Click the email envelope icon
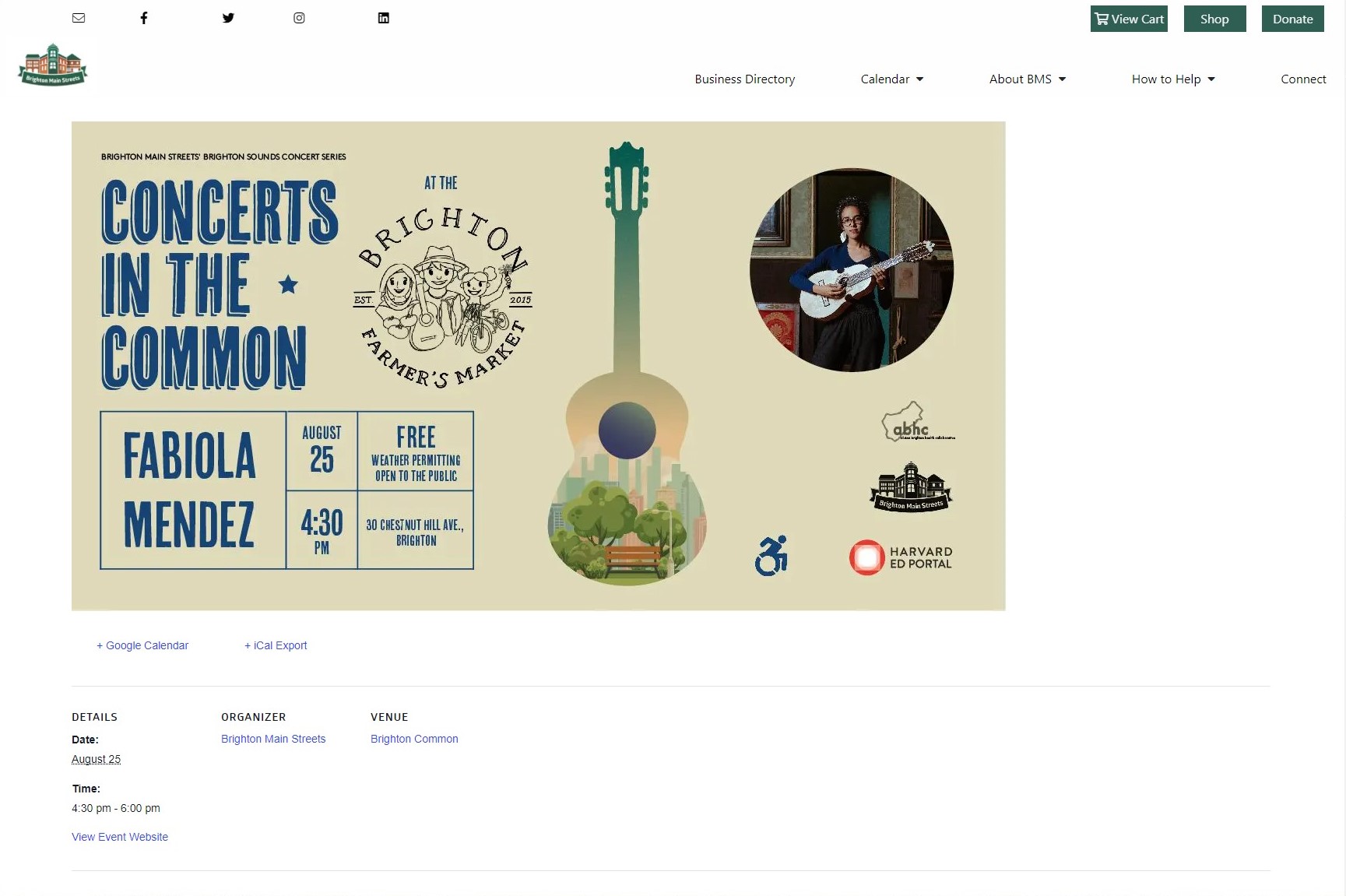This screenshot has height=896, width=1346. point(79,18)
